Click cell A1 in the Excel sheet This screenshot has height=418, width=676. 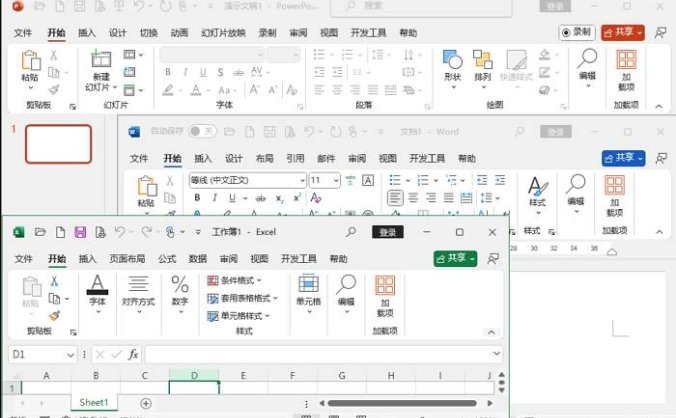(x=46, y=388)
